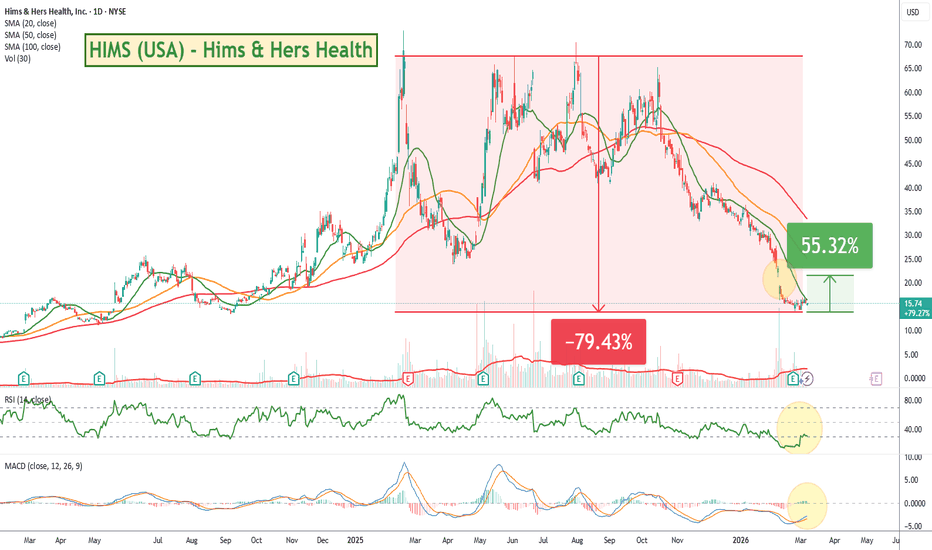Click the 10.00 price axis label
Image resolution: width=932 pixels, height=550 pixels.
tap(913, 331)
